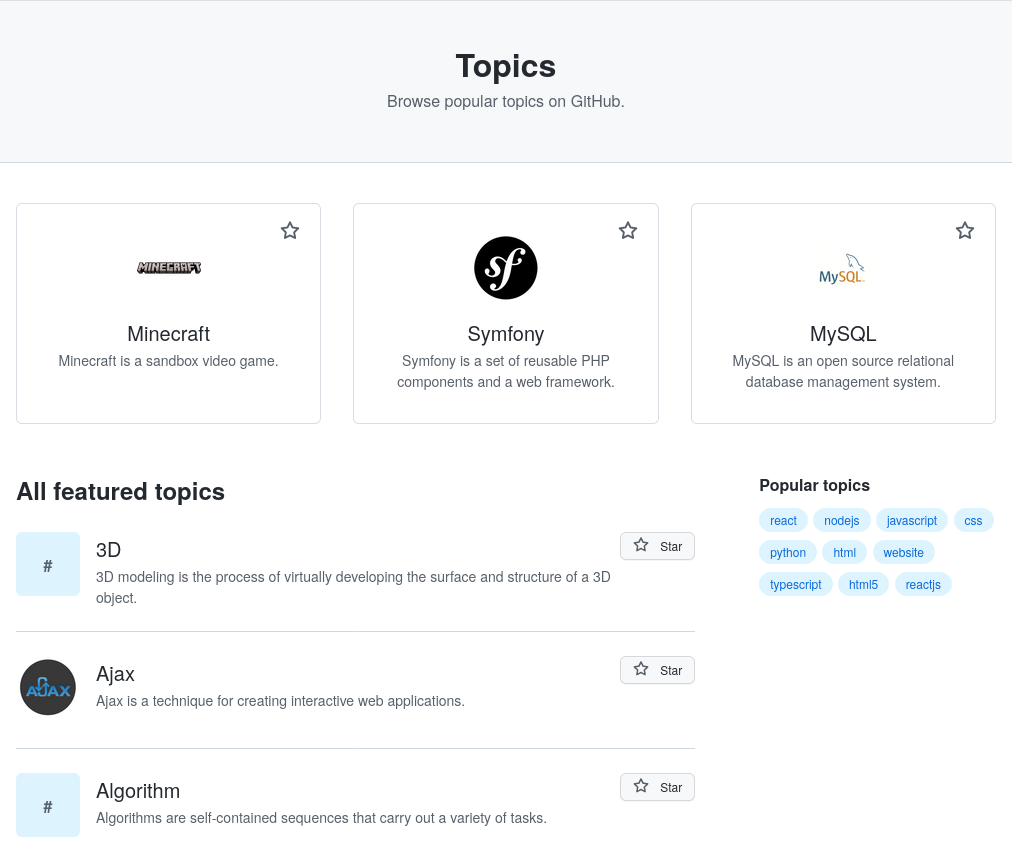Image resolution: width=1012 pixels, height=852 pixels.
Task: Click the MySQL dolphin logo
Action: coord(842,269)
